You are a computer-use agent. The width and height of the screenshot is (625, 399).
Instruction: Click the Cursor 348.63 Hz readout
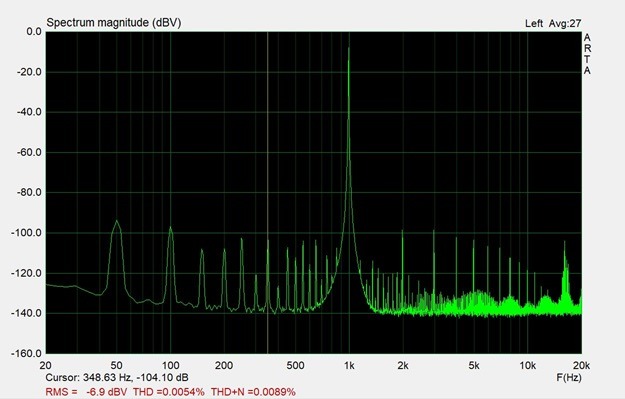(x=117, y=377)
